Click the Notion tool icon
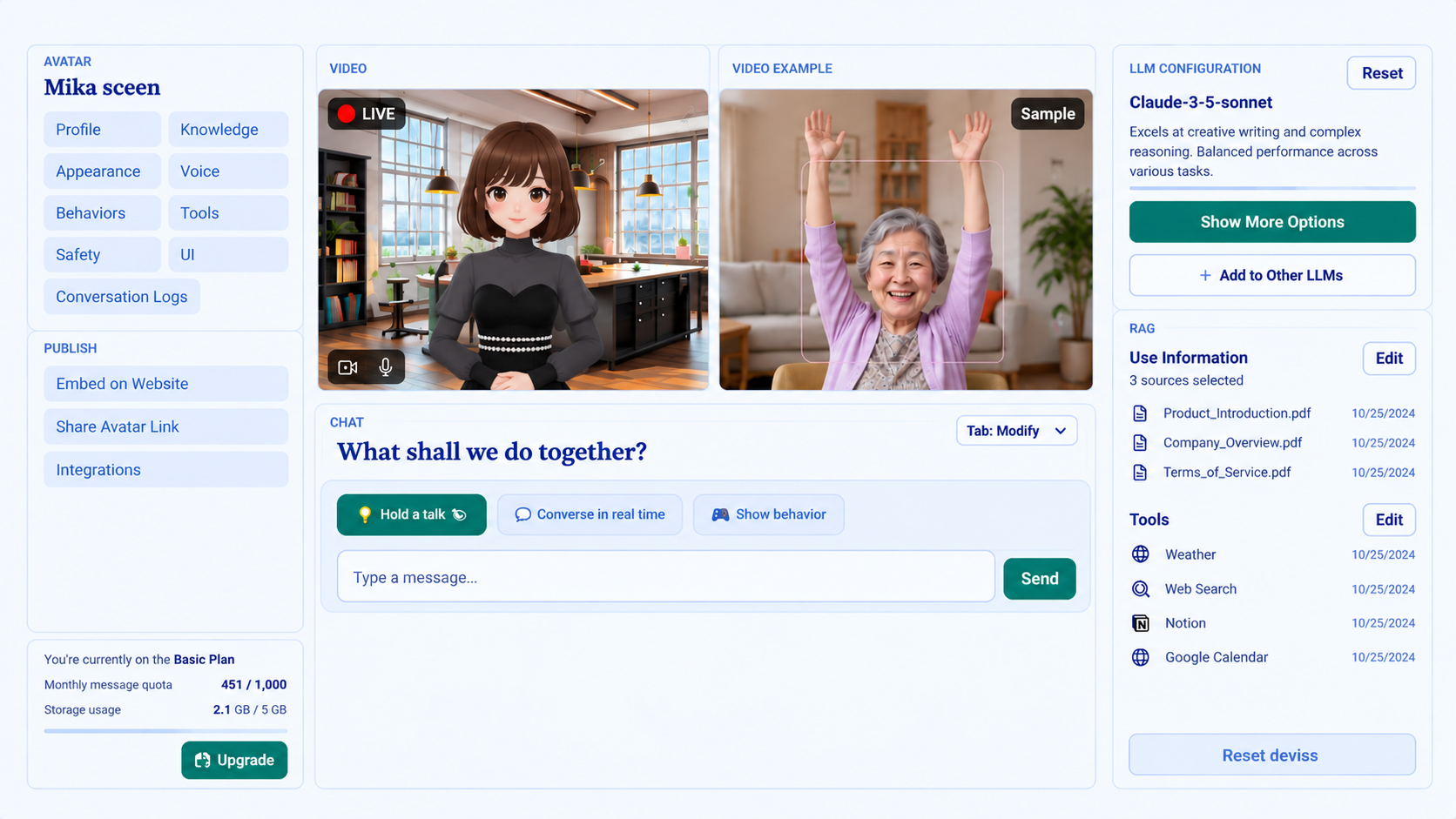 1140,623
